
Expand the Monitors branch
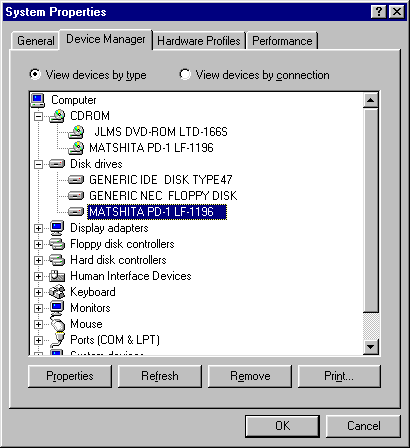(39, 308)
